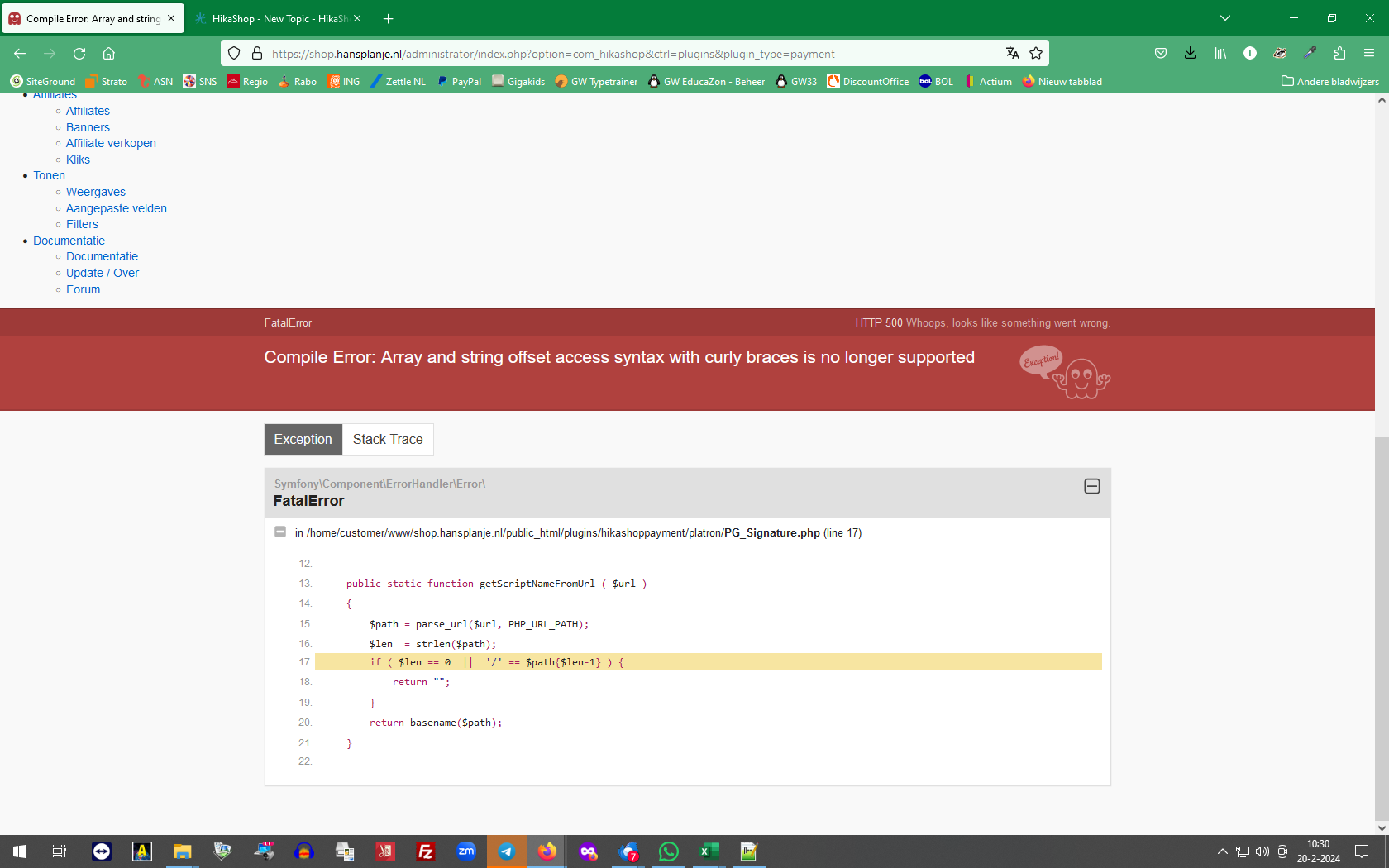
Task: Switch to the Stack Trace tab
Action: [x=388, y=440]
